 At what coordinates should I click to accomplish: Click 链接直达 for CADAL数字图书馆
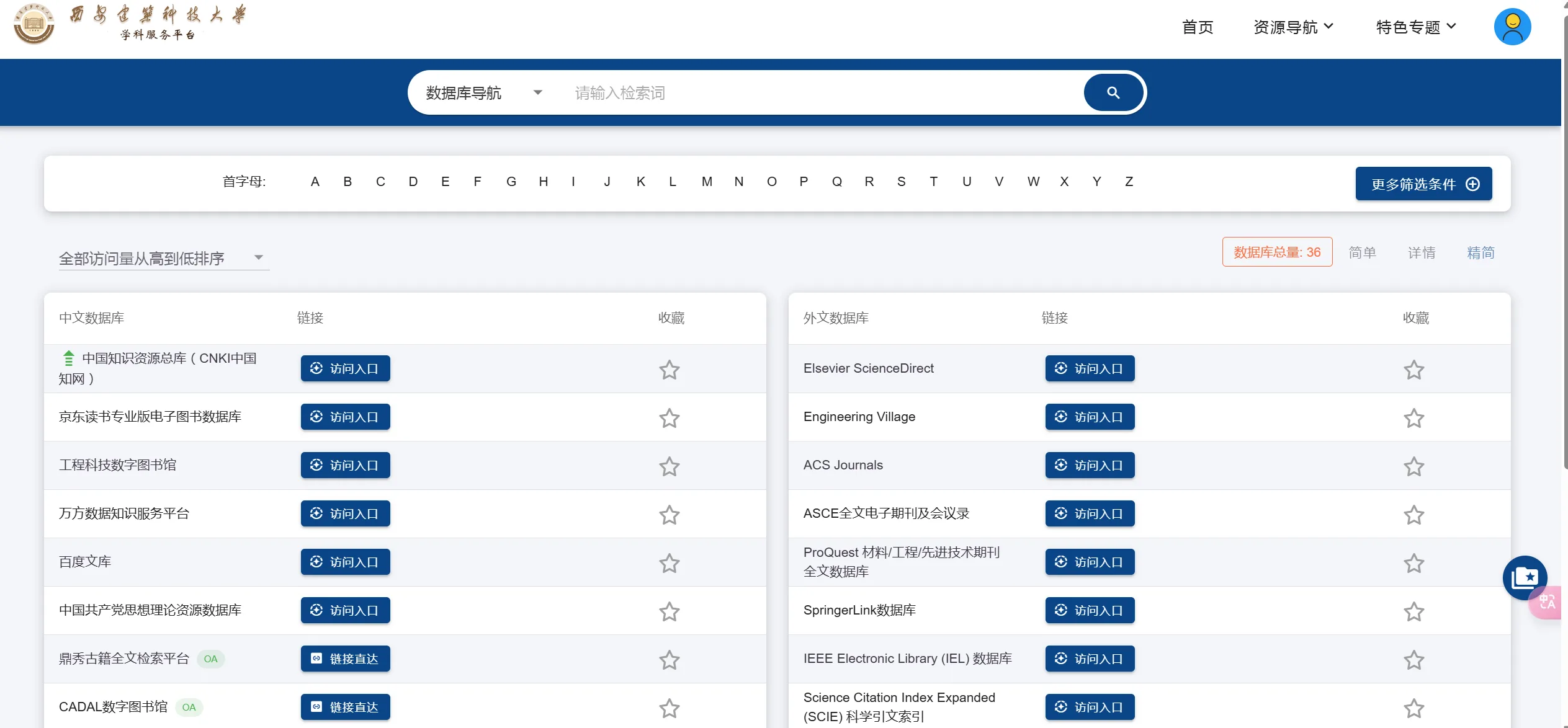pyautogui.click(x=345, y=707)
